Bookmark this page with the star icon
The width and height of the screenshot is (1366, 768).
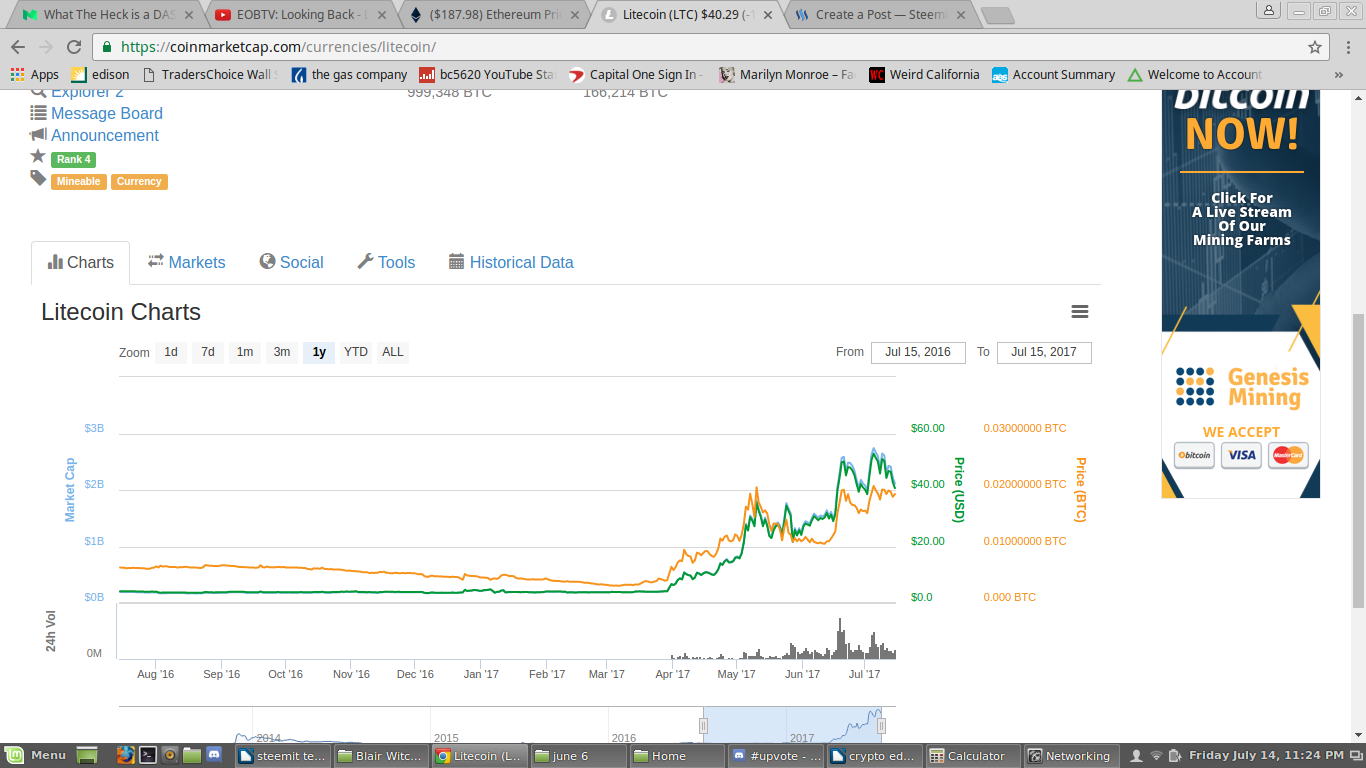point(1315,47)
